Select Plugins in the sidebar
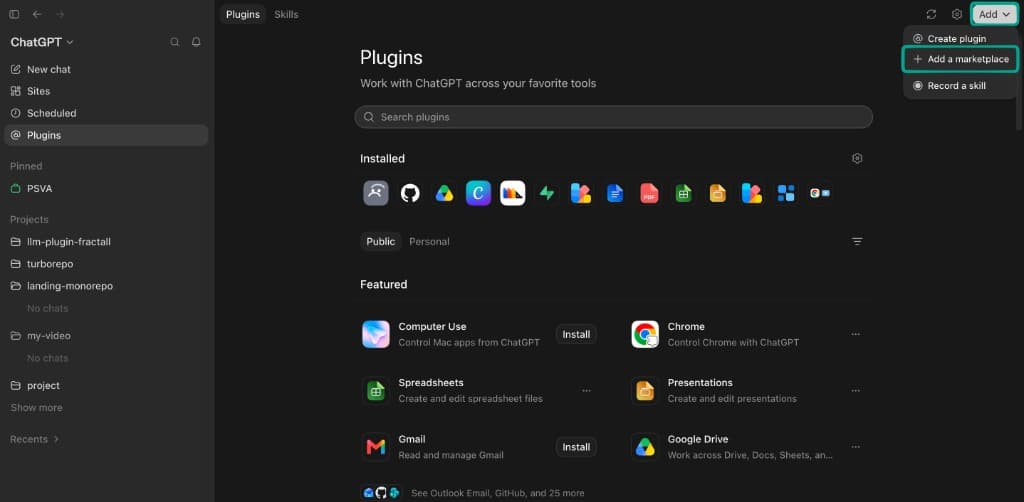The image size is (1024, 502). click(106, 135)
